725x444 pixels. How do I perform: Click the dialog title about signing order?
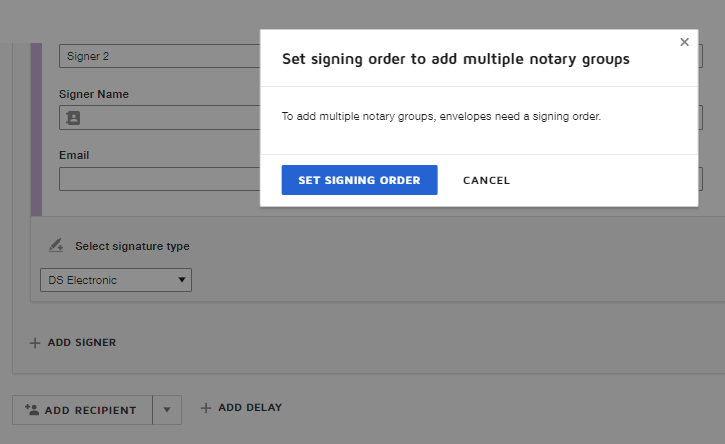455,59
